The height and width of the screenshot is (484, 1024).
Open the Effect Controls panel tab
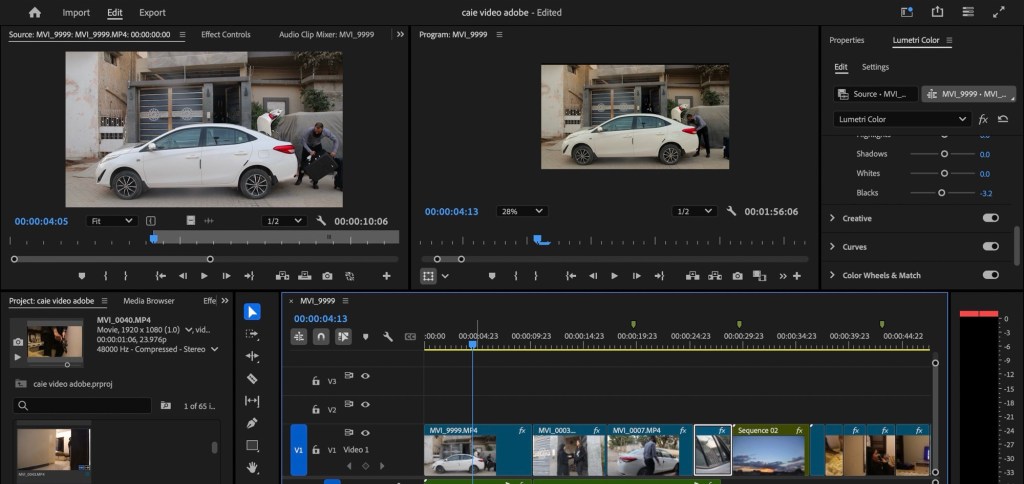[226, 34]
